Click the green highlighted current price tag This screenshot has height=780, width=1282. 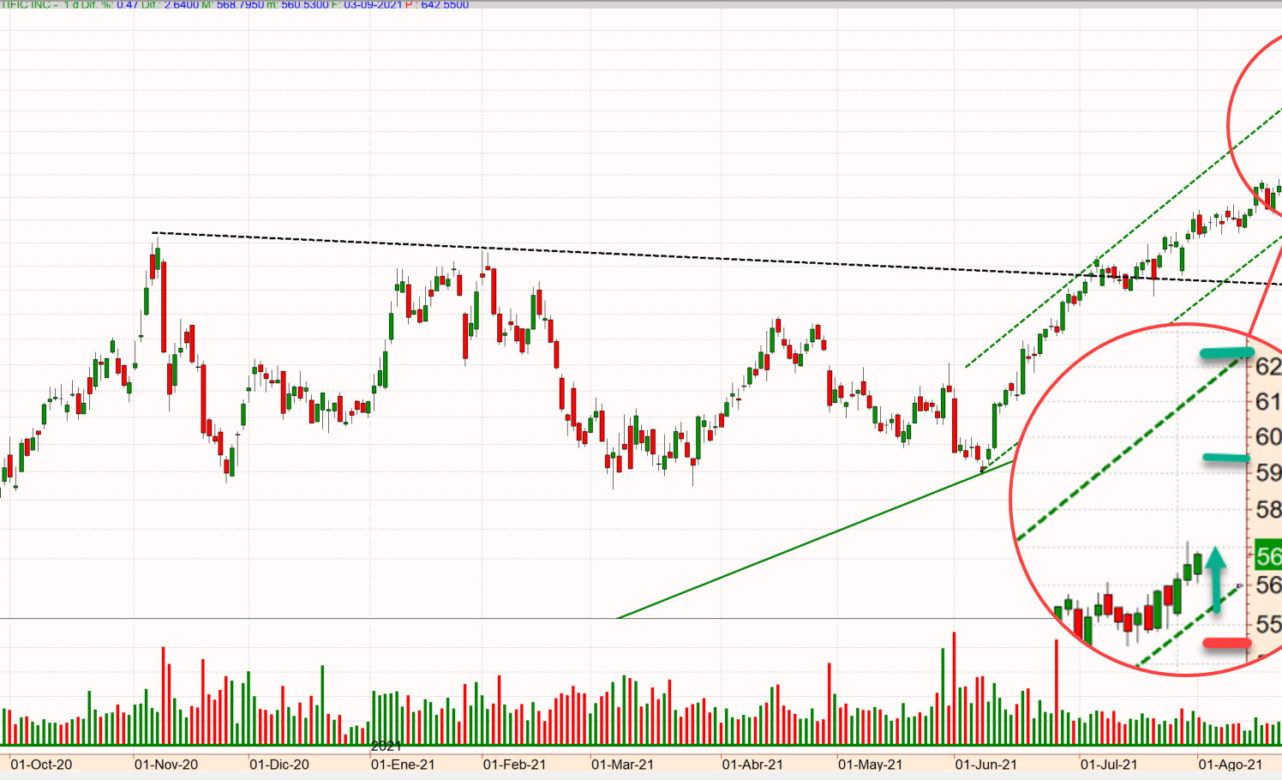pos(1268,555)
